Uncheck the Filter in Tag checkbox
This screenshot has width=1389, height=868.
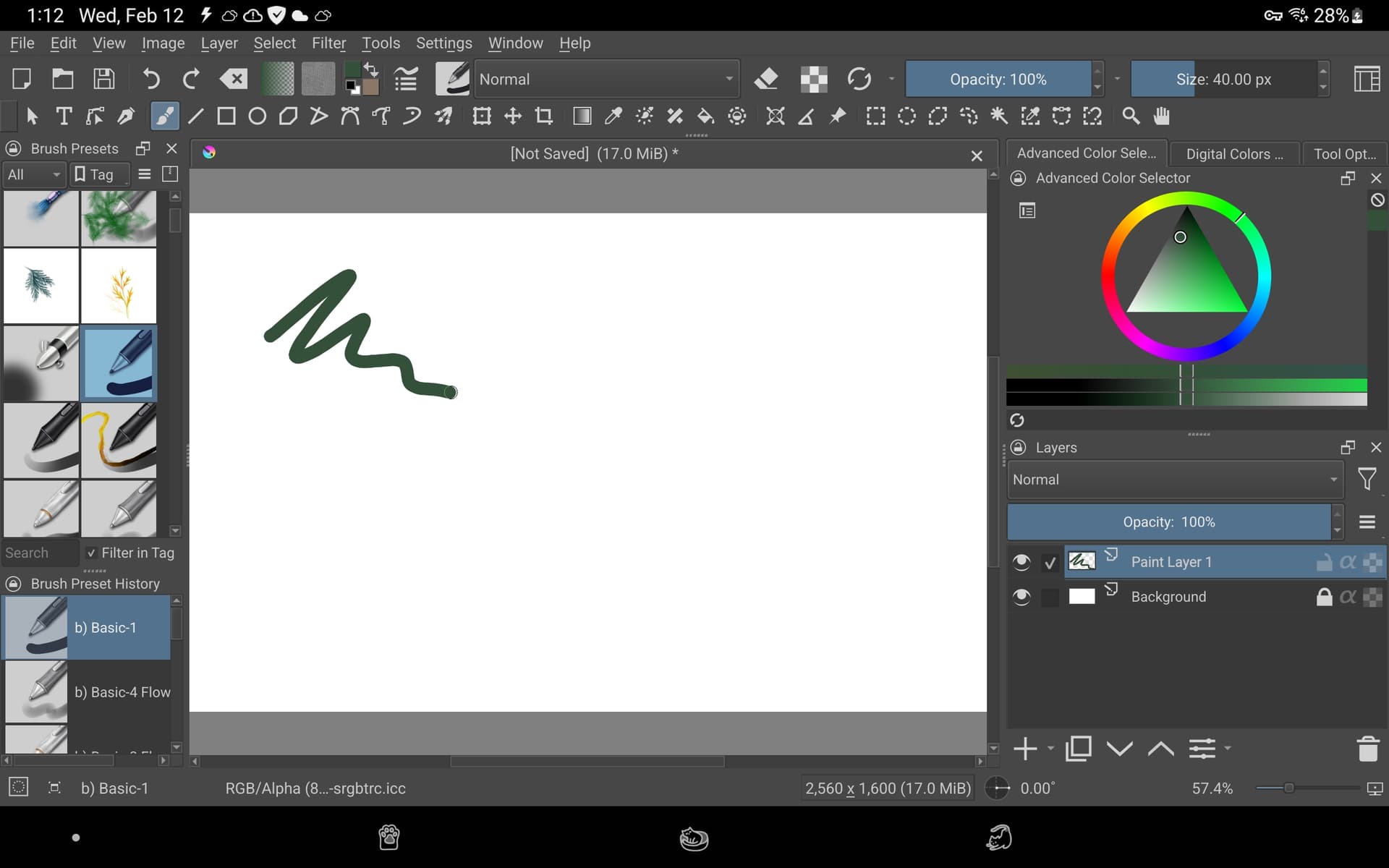(93, 553)
